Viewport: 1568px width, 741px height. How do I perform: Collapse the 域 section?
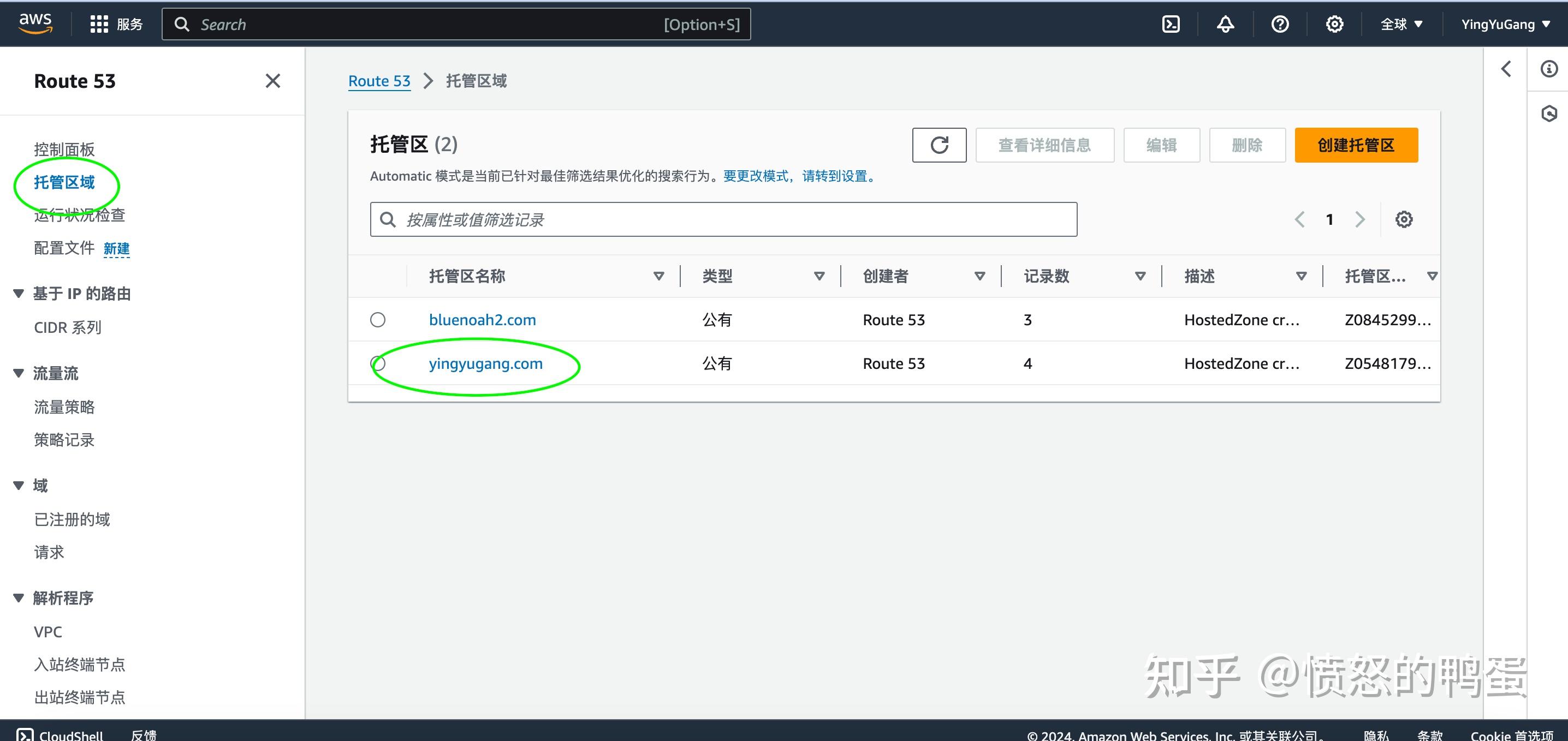(x=18, y=486)
